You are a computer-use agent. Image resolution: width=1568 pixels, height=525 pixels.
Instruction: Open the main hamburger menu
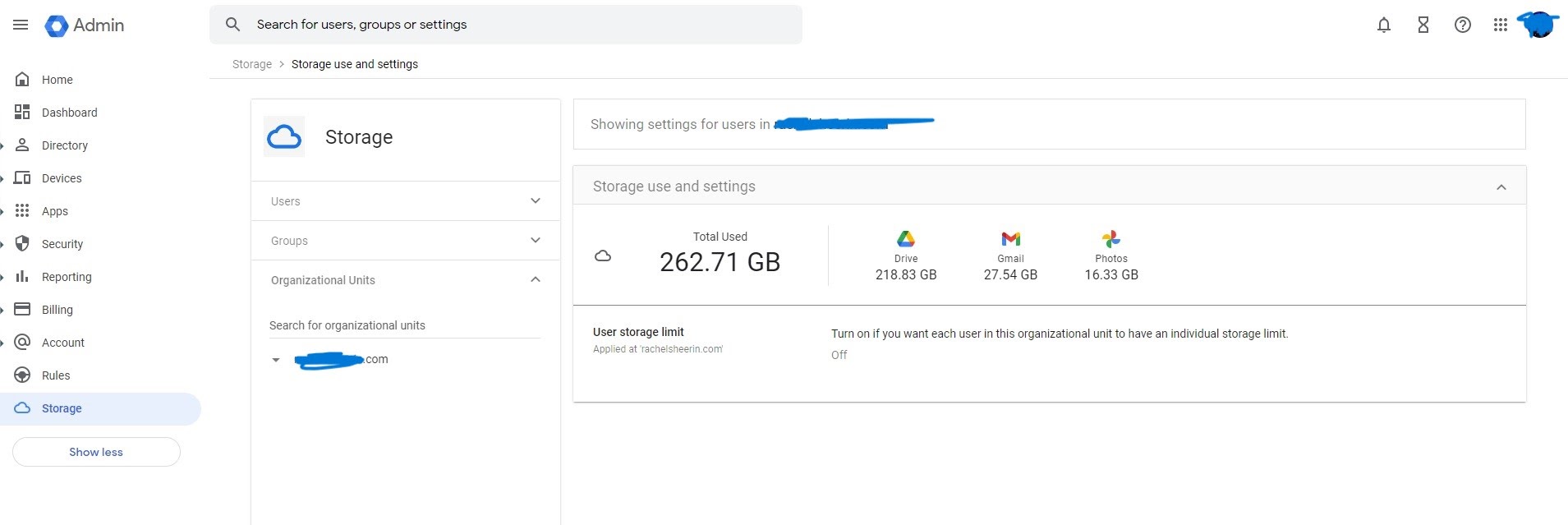click(21, 25)
